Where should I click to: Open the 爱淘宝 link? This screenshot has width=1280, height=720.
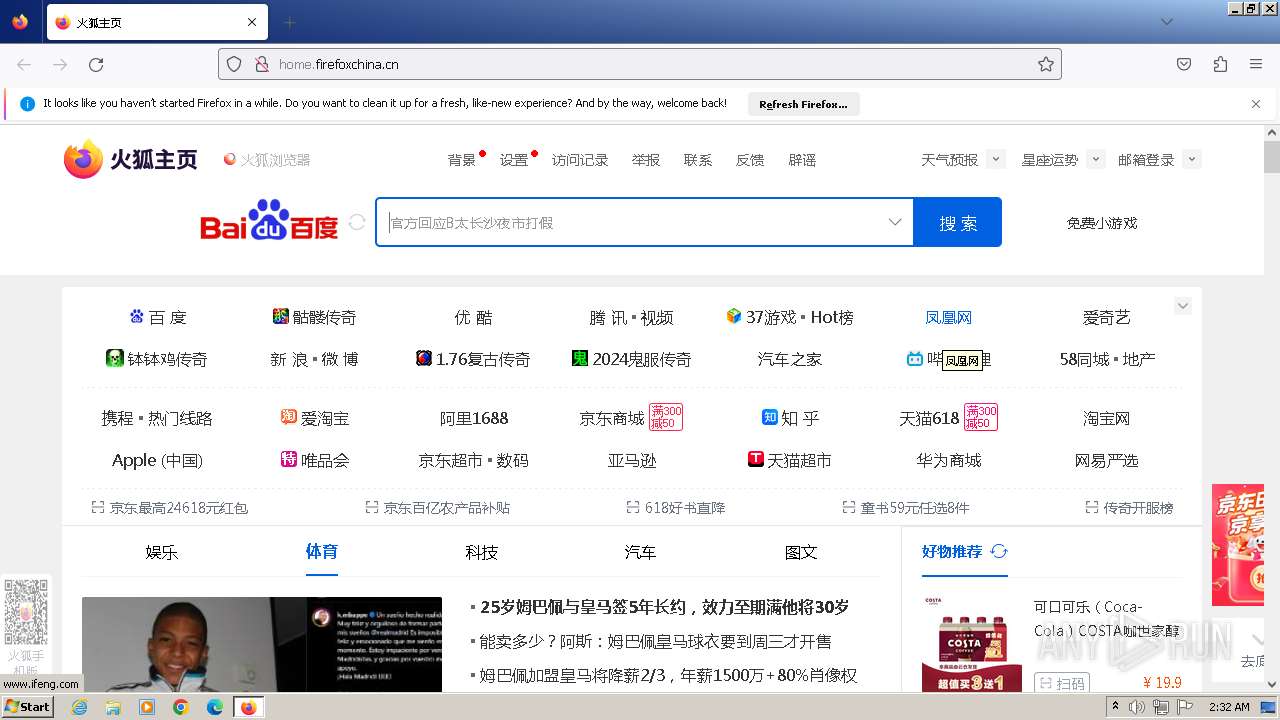[315, 418]
